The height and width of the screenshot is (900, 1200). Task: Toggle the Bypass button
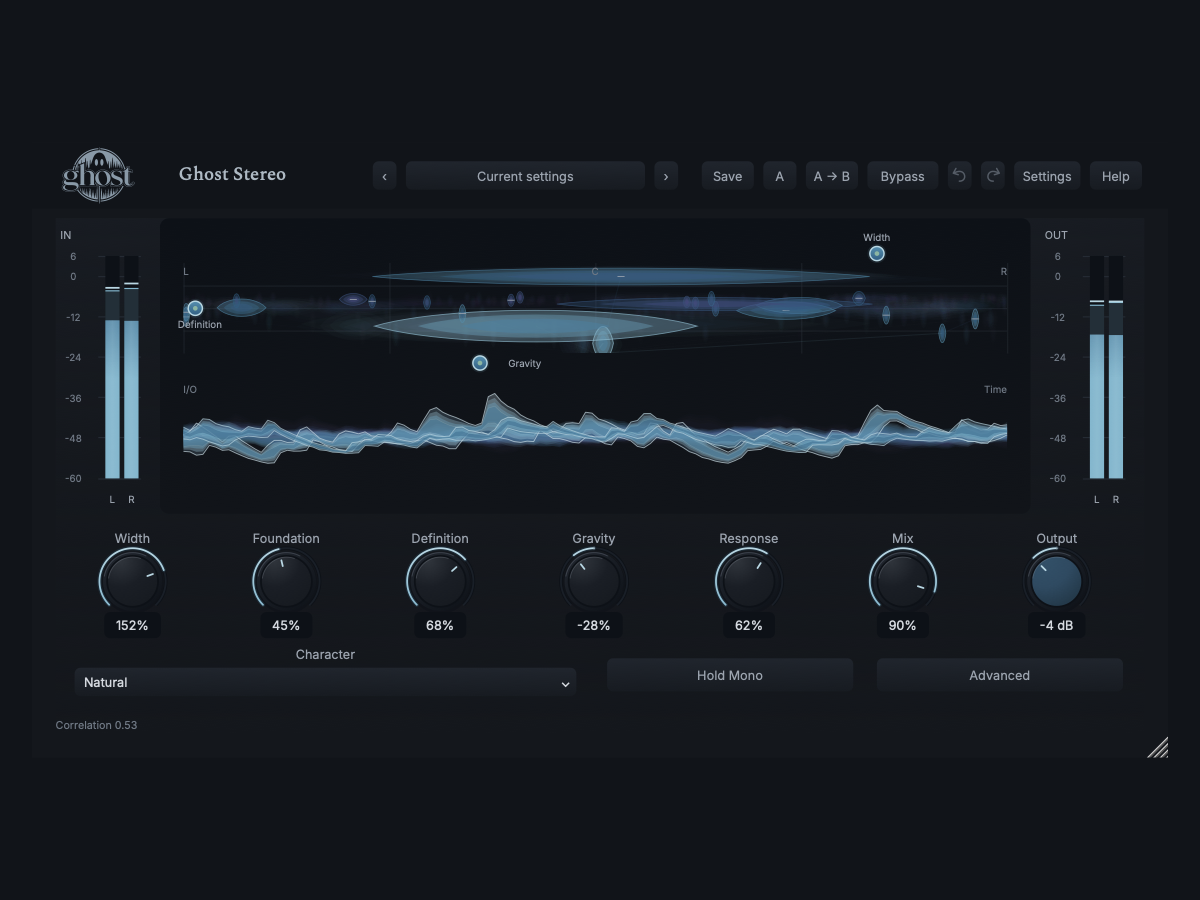(902, 176)
